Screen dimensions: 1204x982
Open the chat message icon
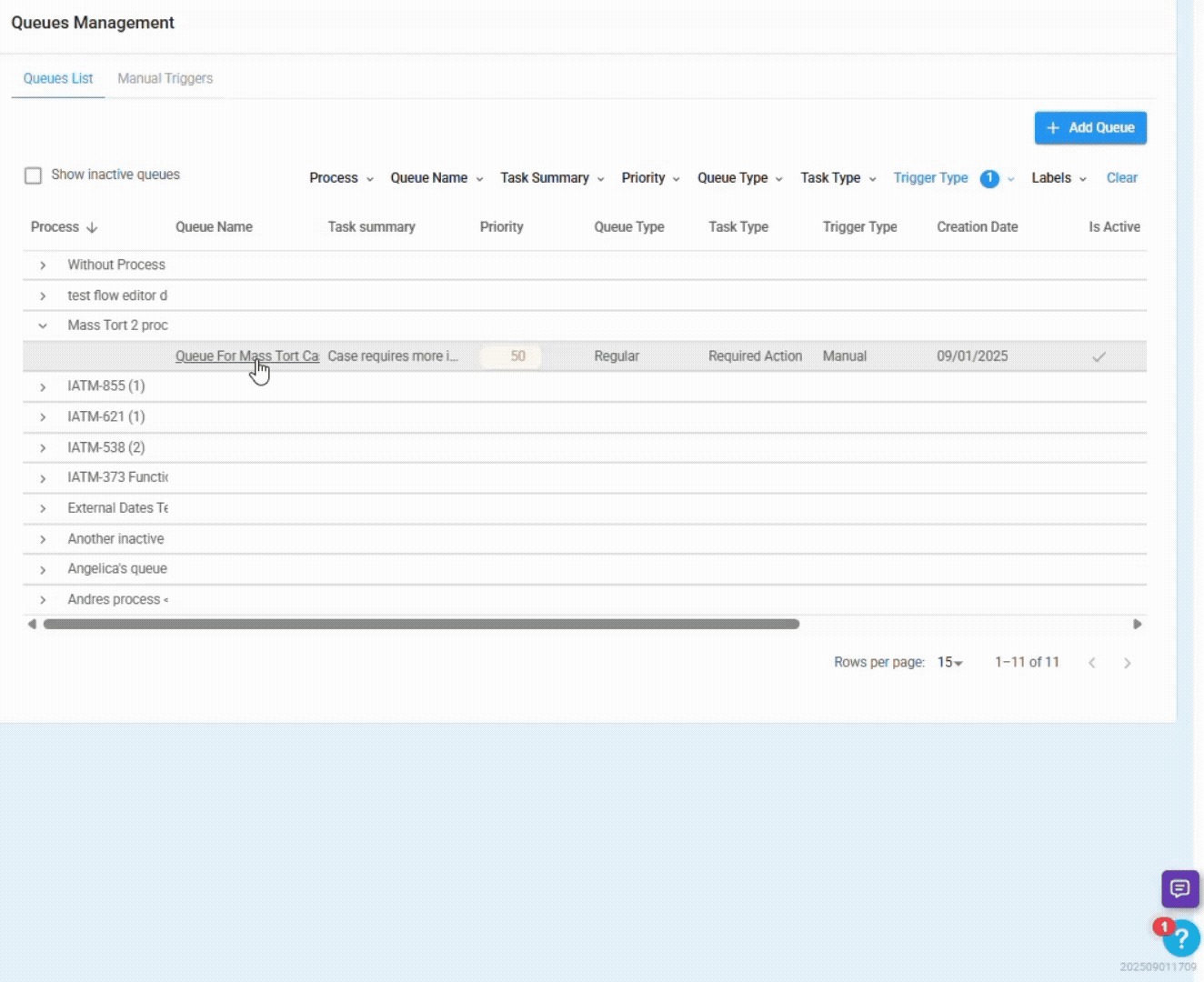1179,888
